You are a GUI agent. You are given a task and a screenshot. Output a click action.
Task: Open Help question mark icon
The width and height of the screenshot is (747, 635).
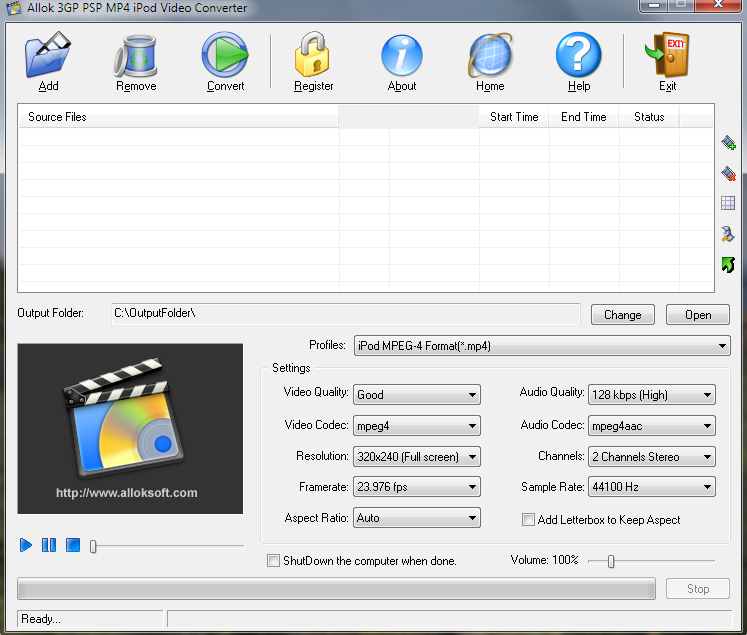click(578, 55)
